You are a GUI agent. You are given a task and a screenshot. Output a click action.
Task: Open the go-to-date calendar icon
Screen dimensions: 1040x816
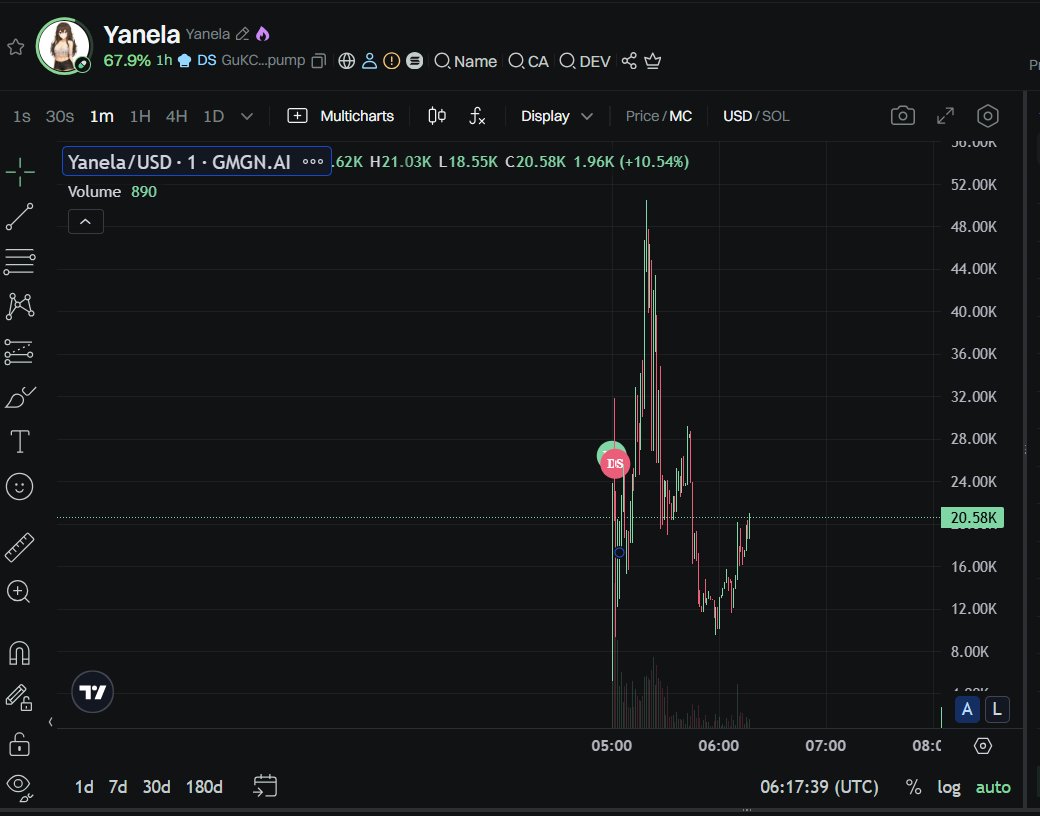[265, 786]
